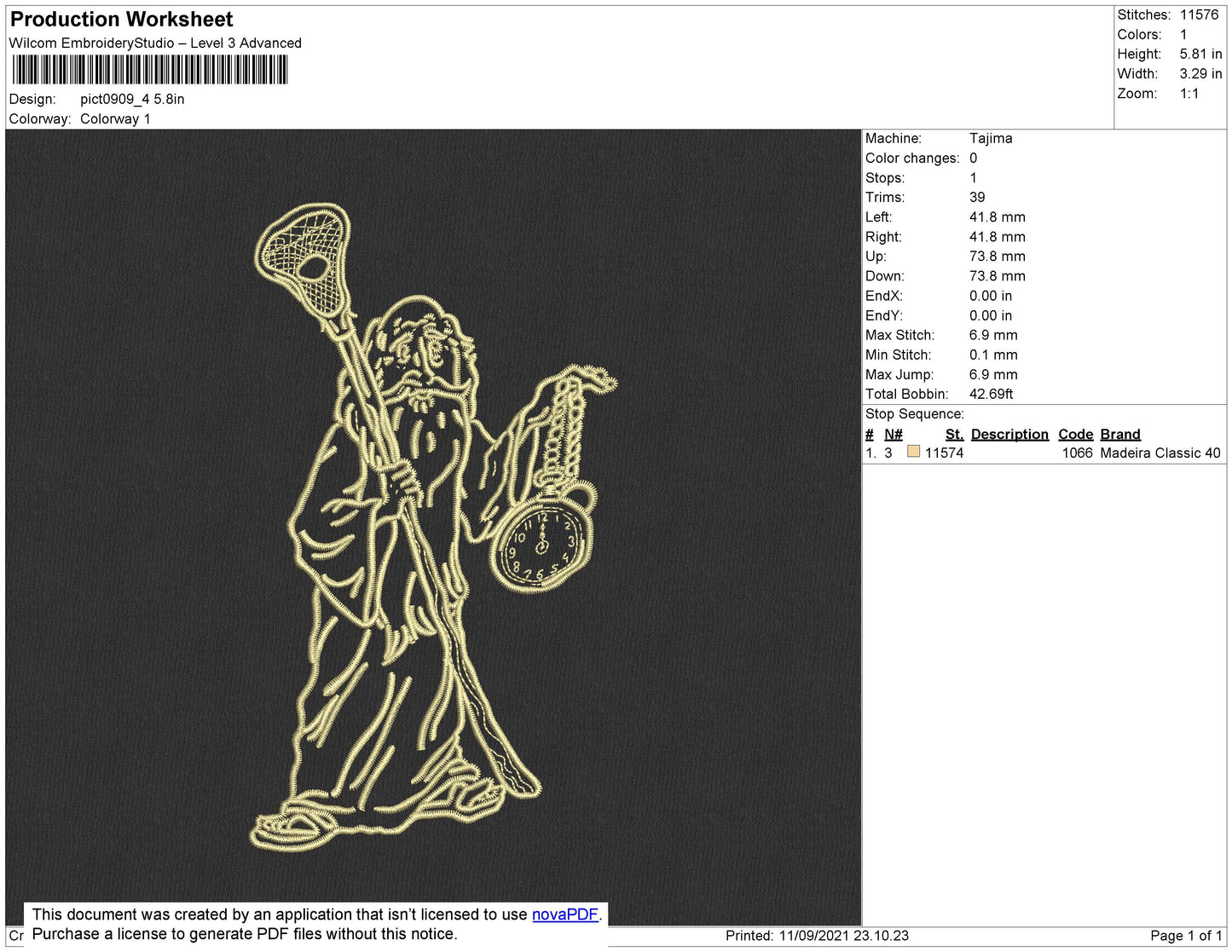Click the novaPDF hyperlink
The width and height of the screenshot is (1232, 952).
click(565, 914)
